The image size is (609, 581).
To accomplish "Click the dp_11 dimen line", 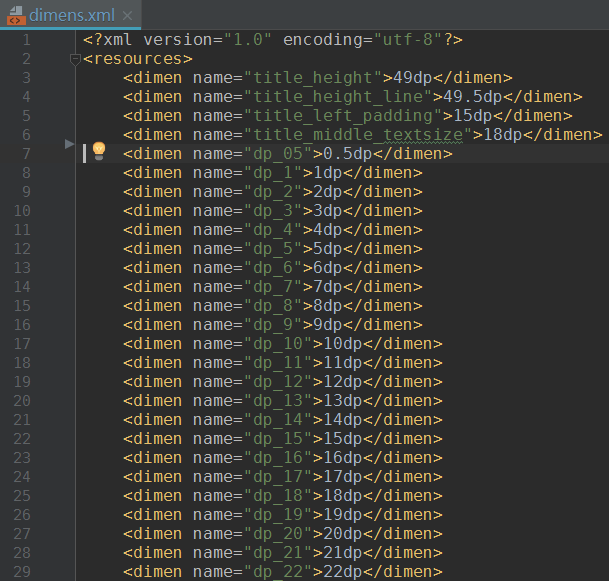I will click(x=283, y=364).
